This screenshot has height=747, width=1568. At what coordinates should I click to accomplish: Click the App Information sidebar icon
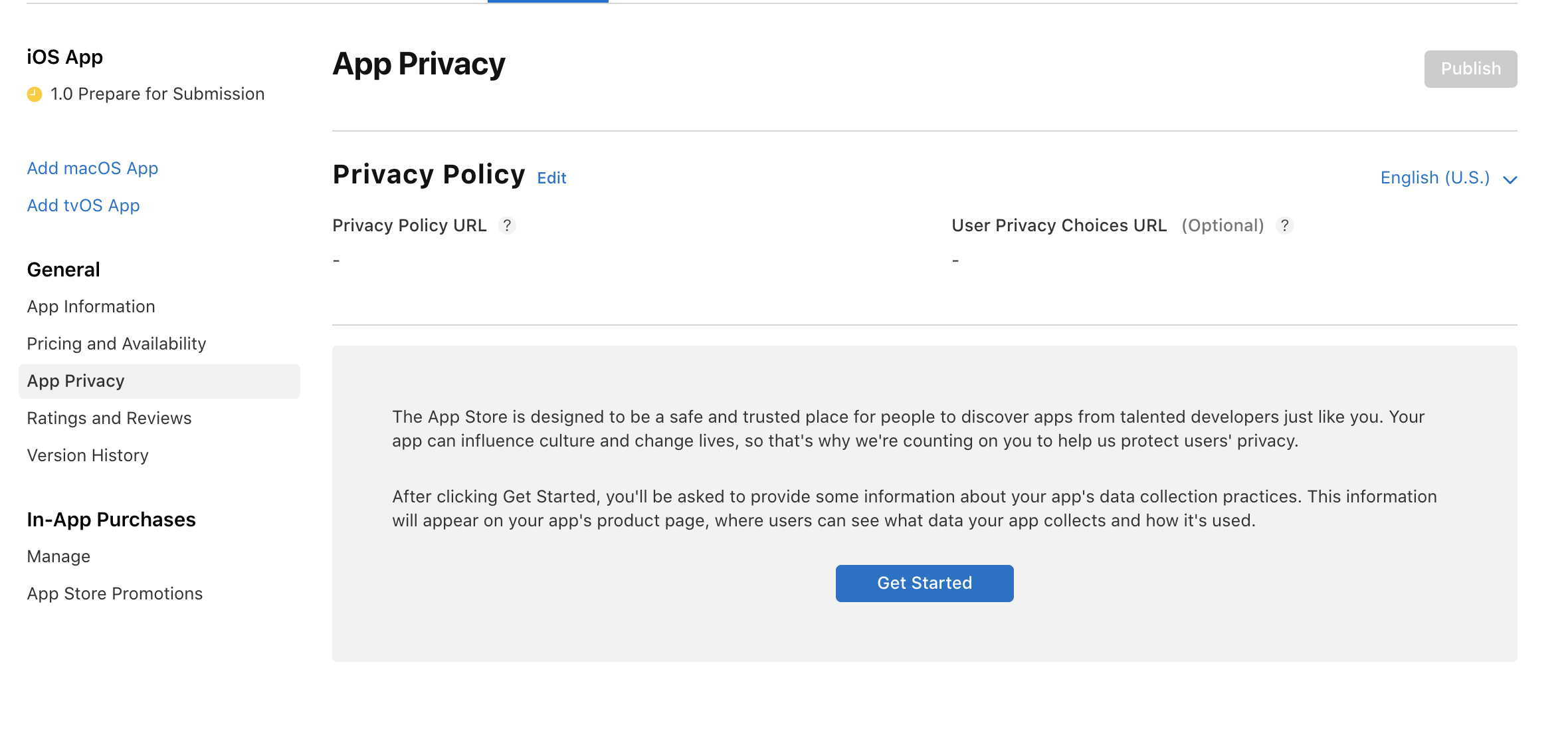tap(91, 305)
